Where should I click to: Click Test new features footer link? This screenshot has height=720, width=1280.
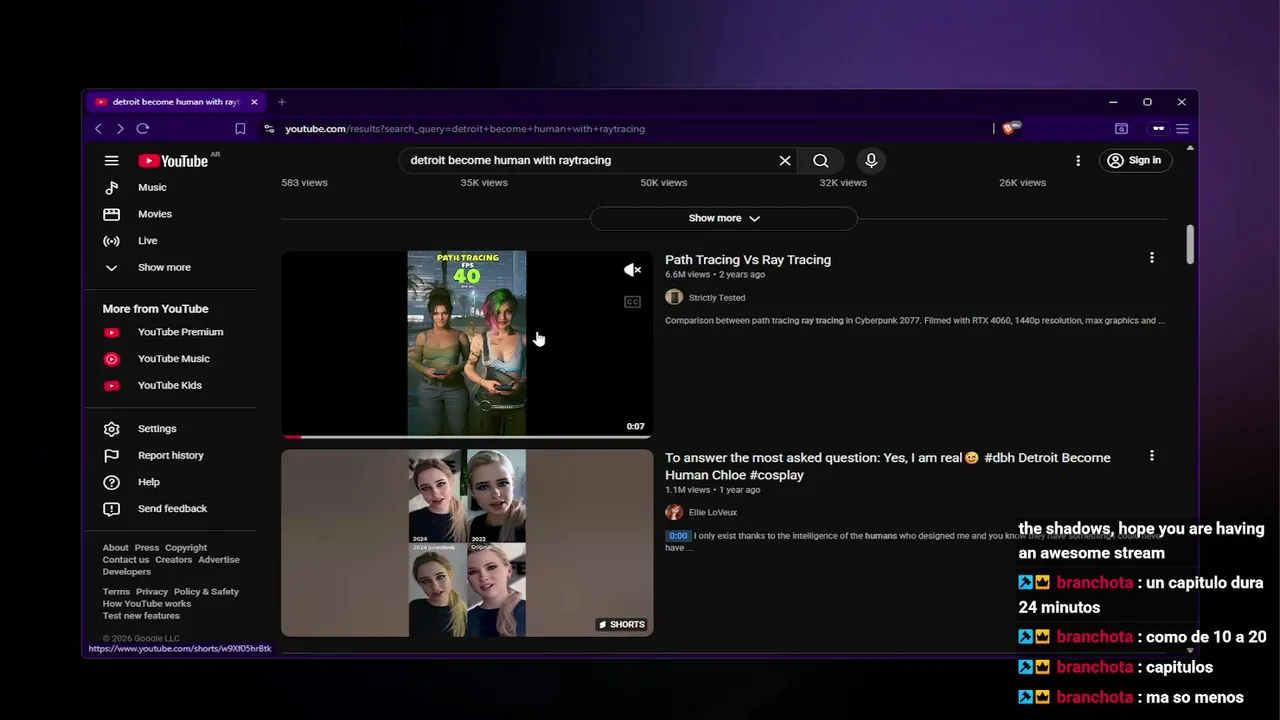coord(141,616)
